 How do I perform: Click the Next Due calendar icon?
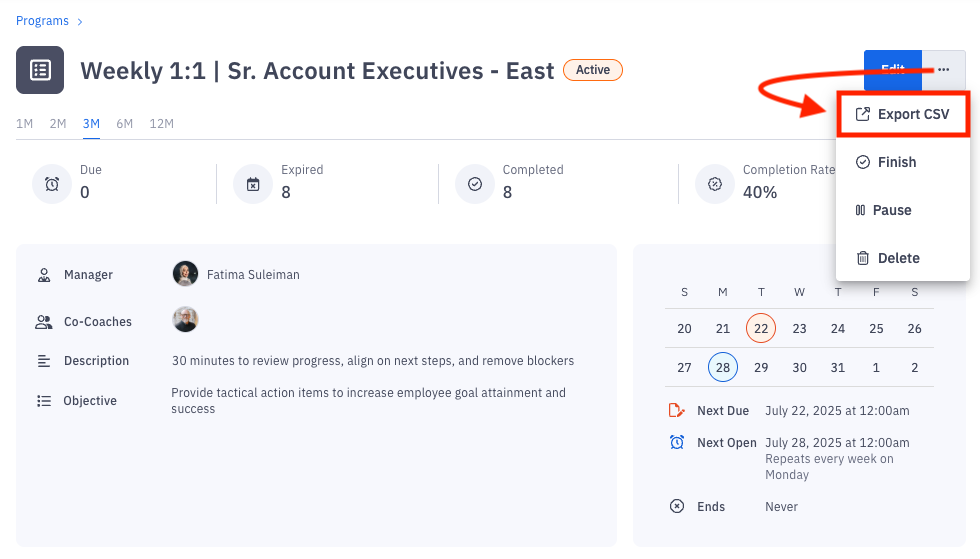677,411
